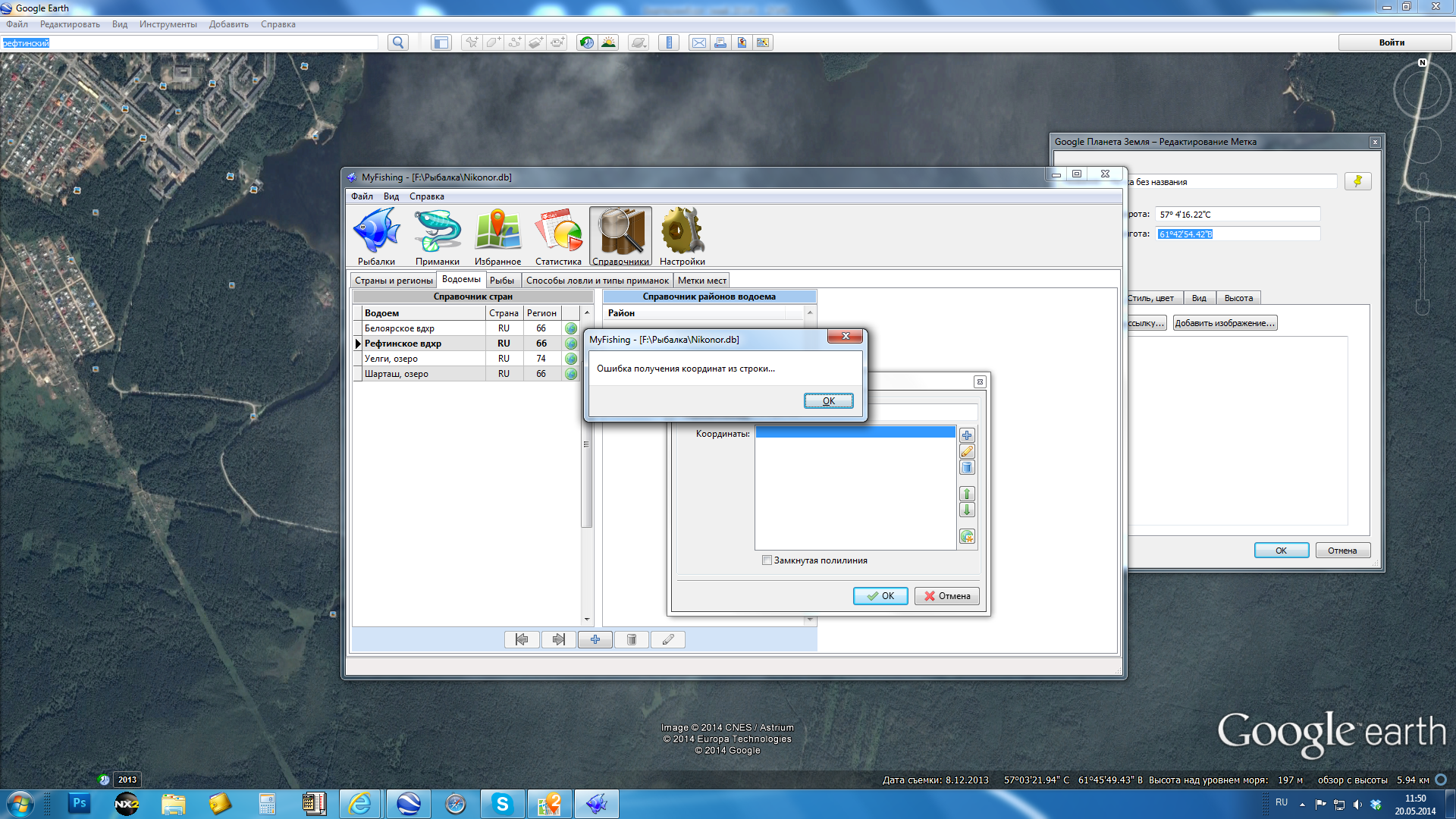Toggle the sunlight toolbar icon
Viewport: 1456px width, 819px height.
coord(608,42)
